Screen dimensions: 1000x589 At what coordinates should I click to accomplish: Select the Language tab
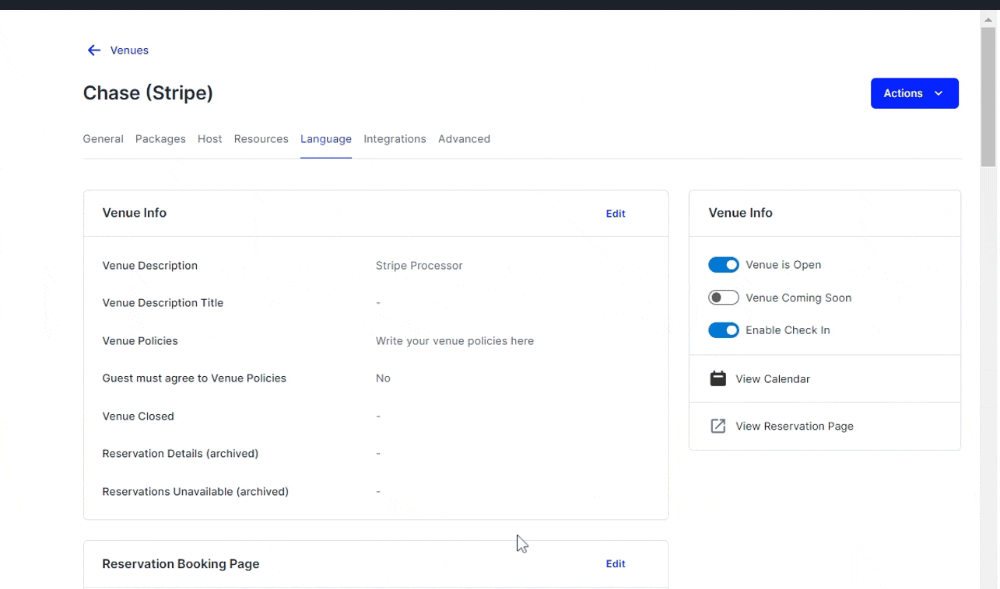pos(326,139)
